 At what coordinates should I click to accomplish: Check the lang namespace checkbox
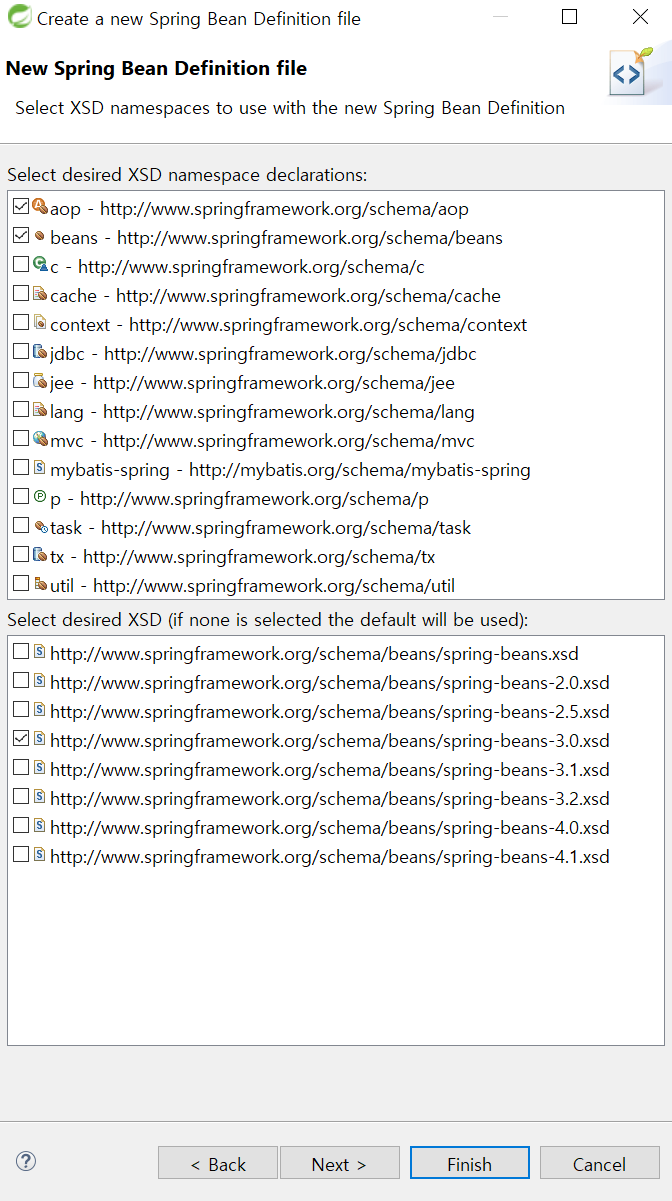(x=21, y=411)
